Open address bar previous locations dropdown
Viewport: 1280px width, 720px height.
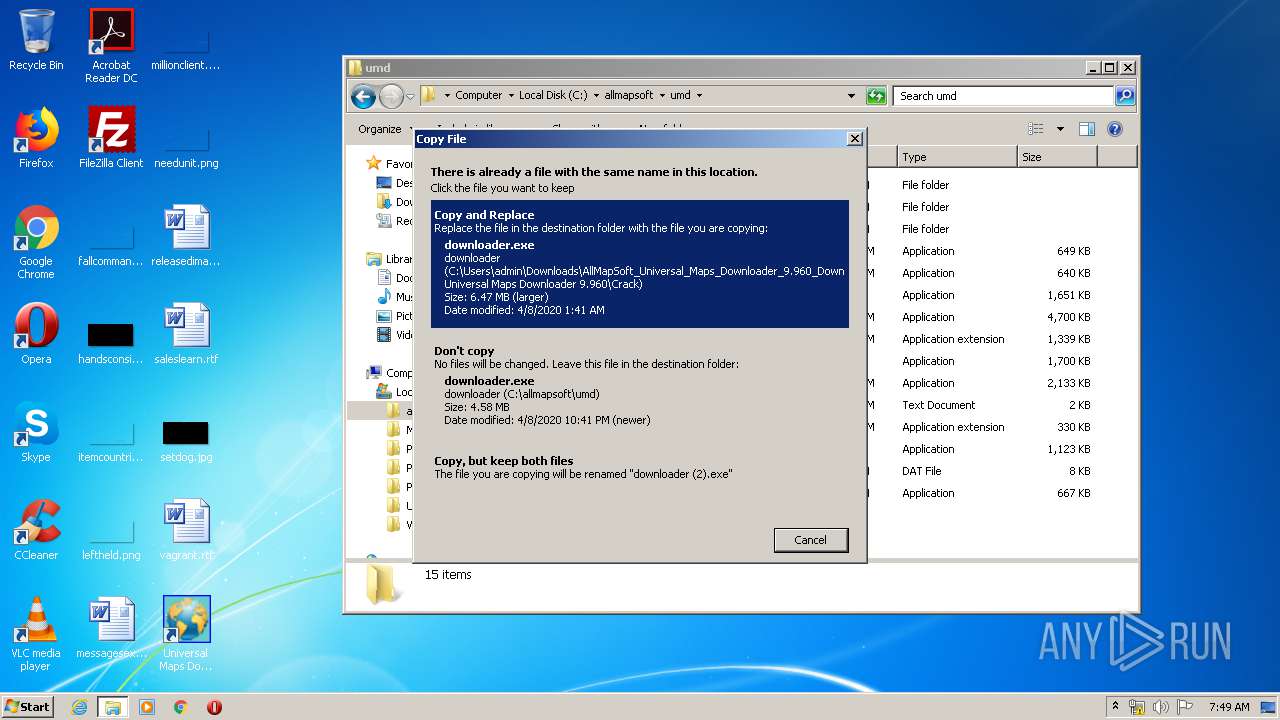coord(851,96)
